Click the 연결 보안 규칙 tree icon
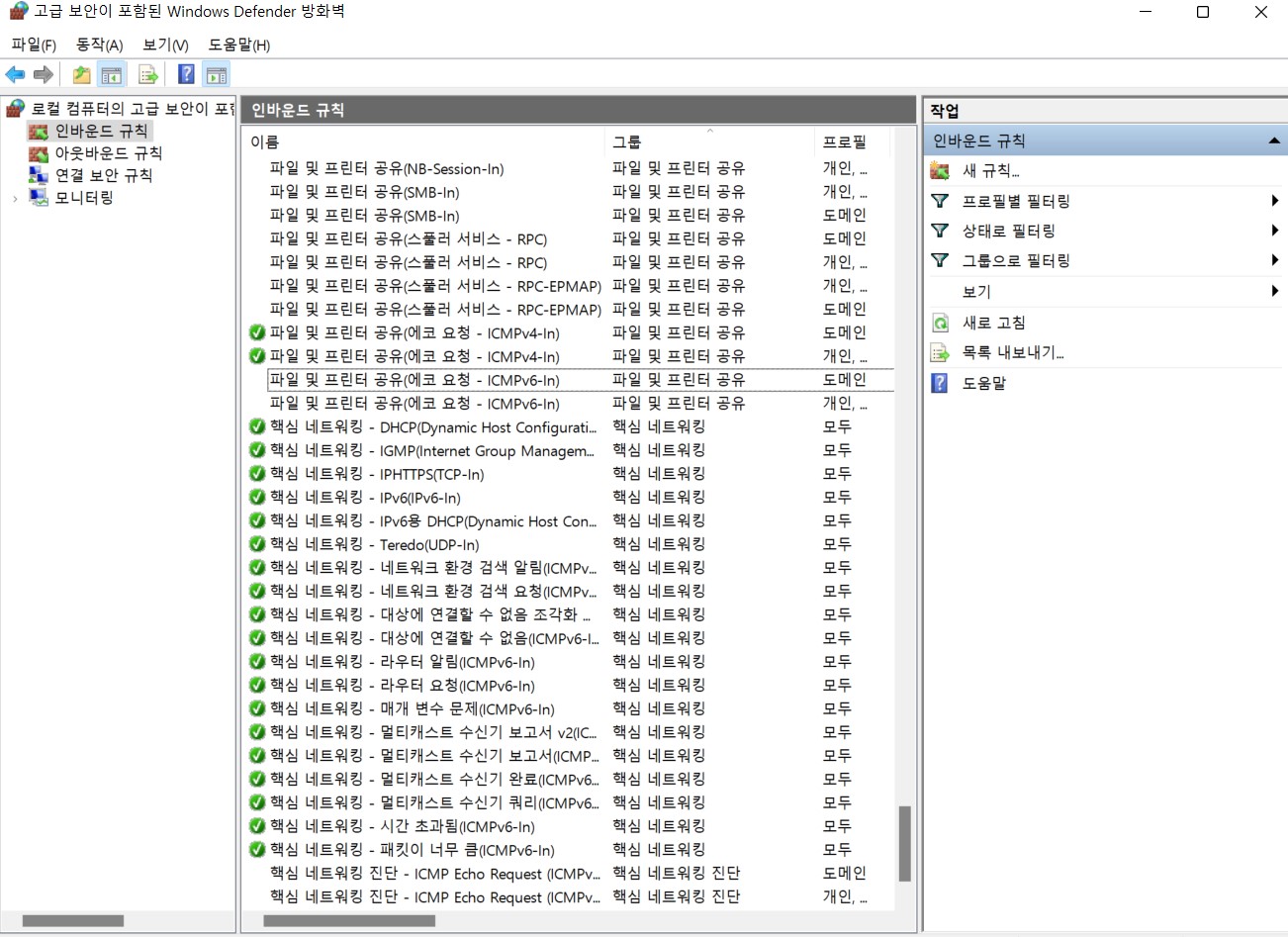 [39, 175]
